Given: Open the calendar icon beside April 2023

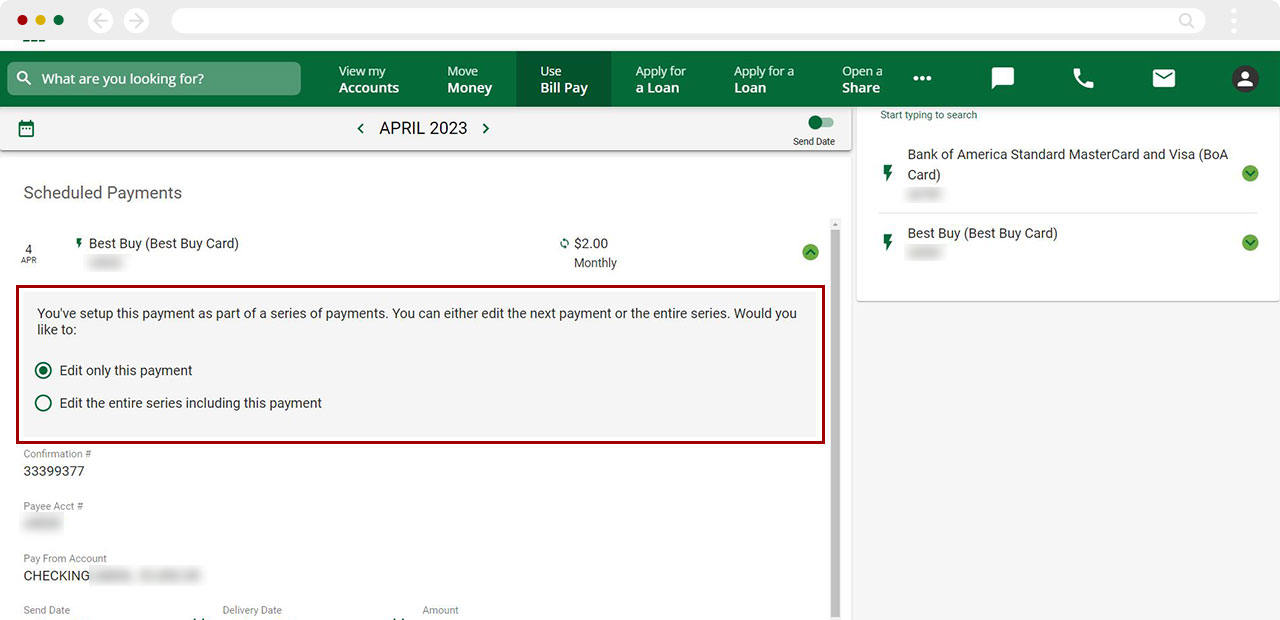Looking at the screenshot, I should coord(27,128).
